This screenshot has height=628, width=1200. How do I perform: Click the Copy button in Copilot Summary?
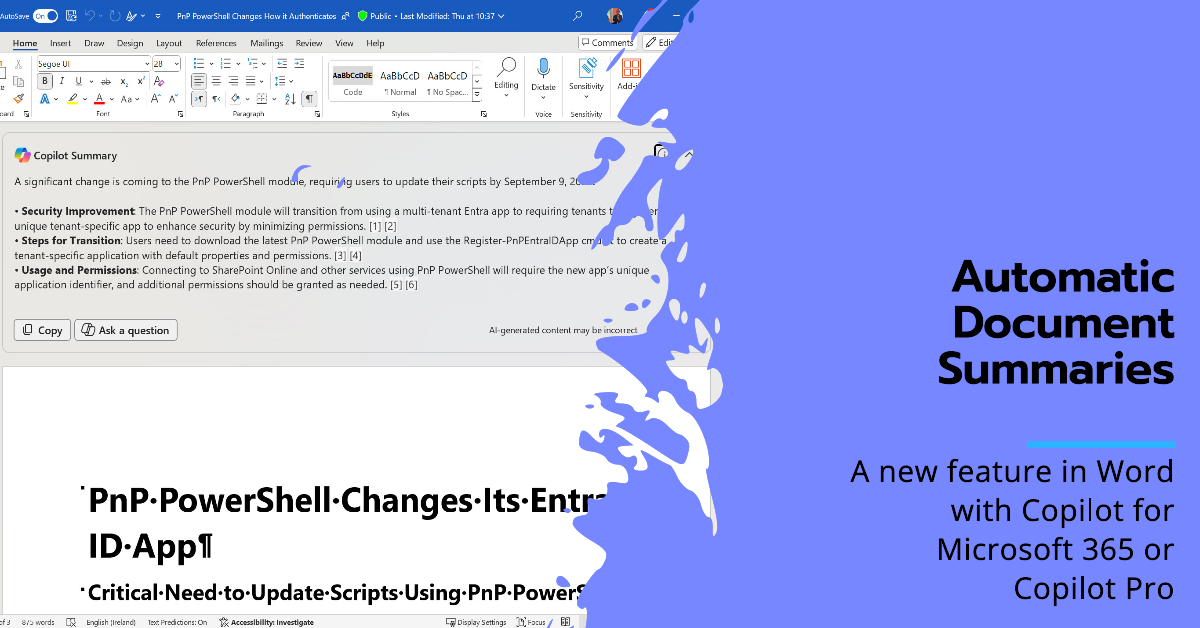[42, 330]
